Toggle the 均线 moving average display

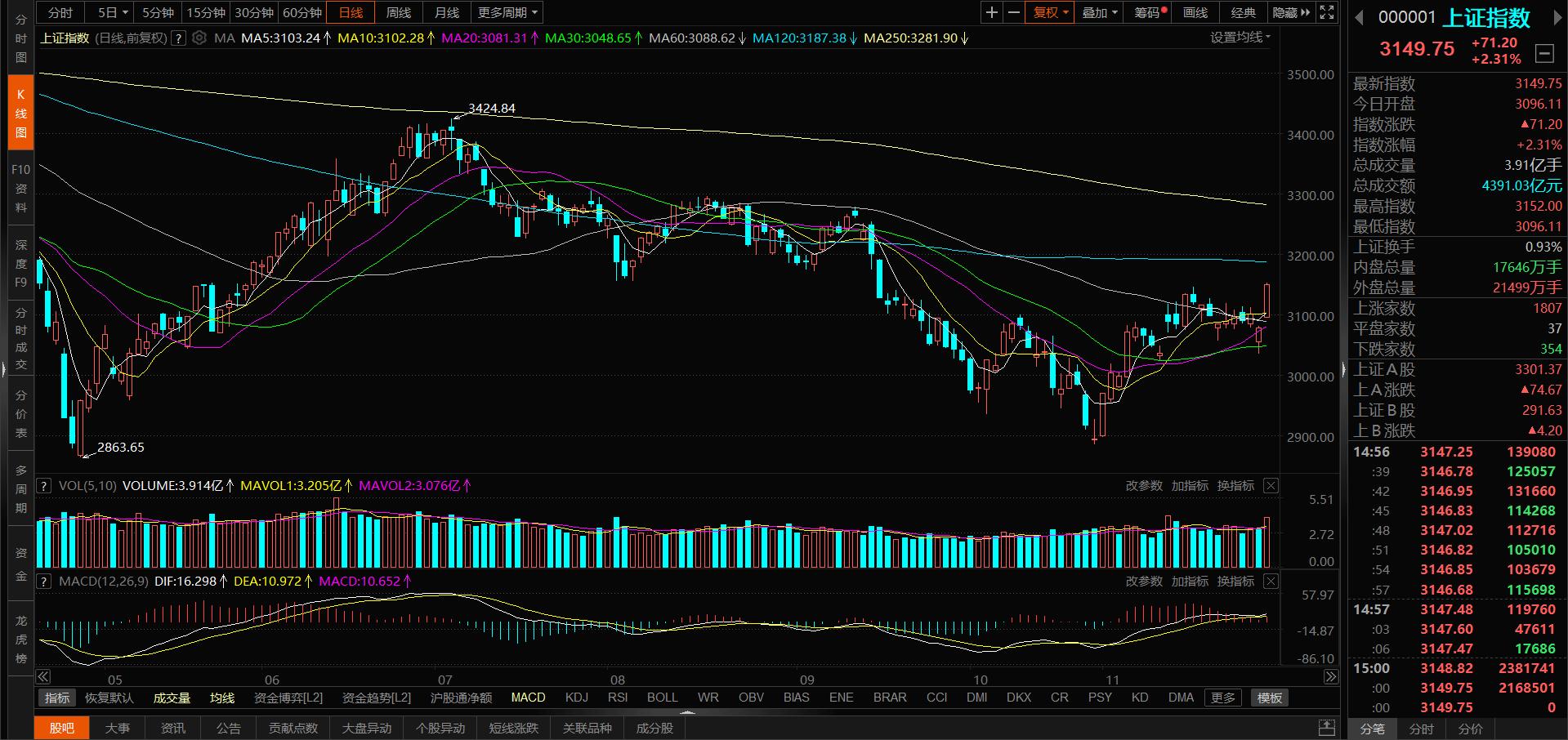click(222, 698)
